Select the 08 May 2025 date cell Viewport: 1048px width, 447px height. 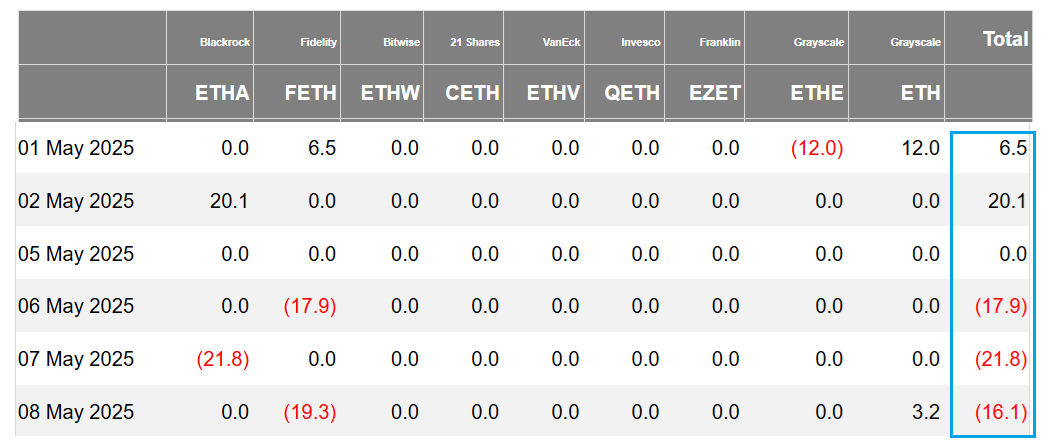[x=76, y=411]
